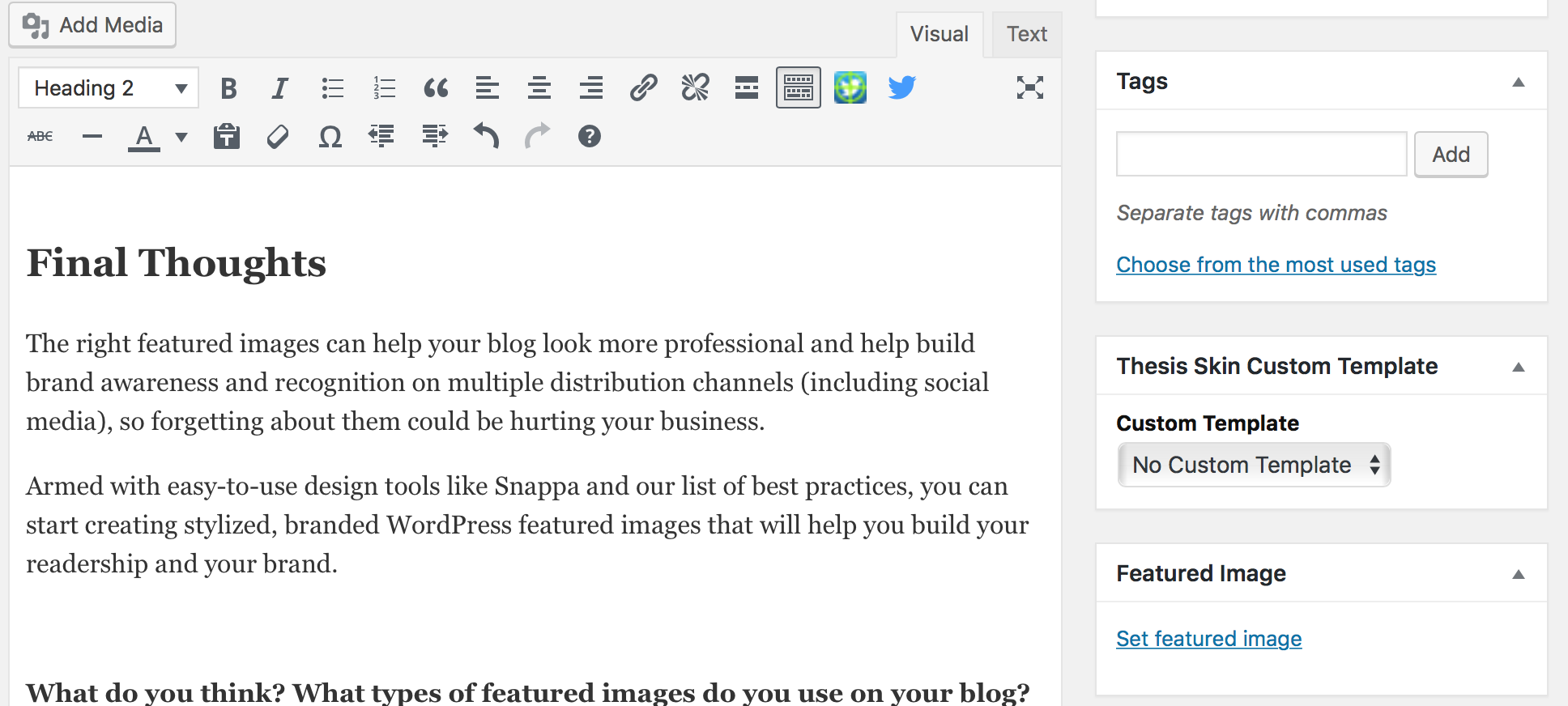Toggle paste as text mode
Screen dimensions: 1568x706
(227, 136)
